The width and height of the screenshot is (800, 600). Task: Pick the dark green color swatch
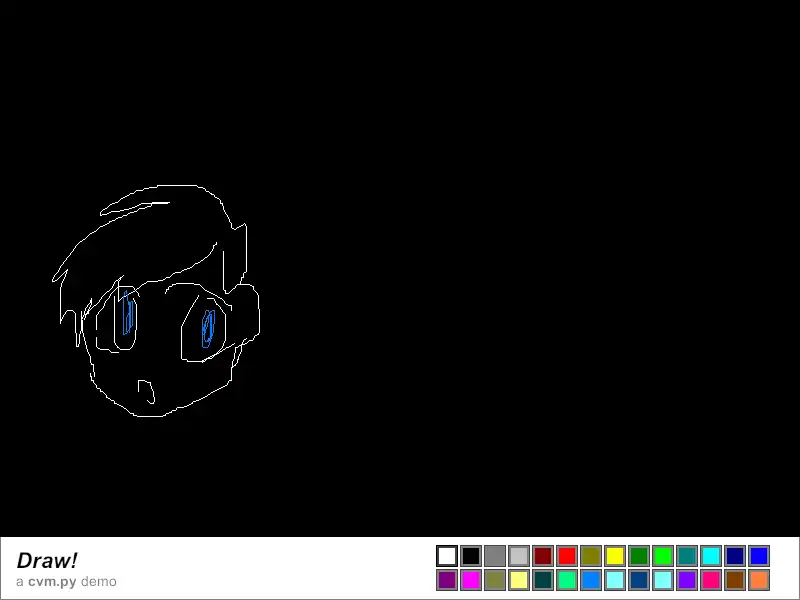click(639, 556)
